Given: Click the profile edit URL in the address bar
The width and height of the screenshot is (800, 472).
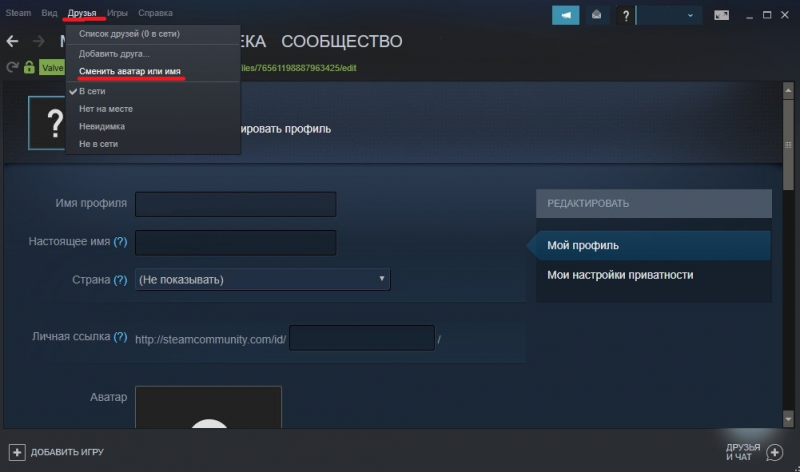Looking at the screenshot, I should pyautogui.click(x=298, y=68).
